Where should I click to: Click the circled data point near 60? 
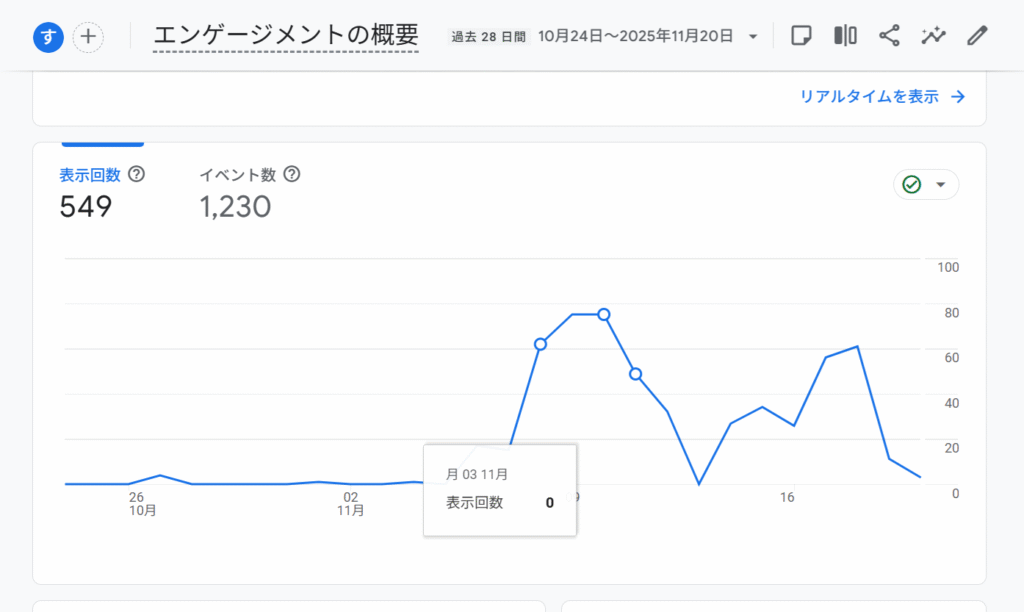pyautogui.click(x=540, y=344)
